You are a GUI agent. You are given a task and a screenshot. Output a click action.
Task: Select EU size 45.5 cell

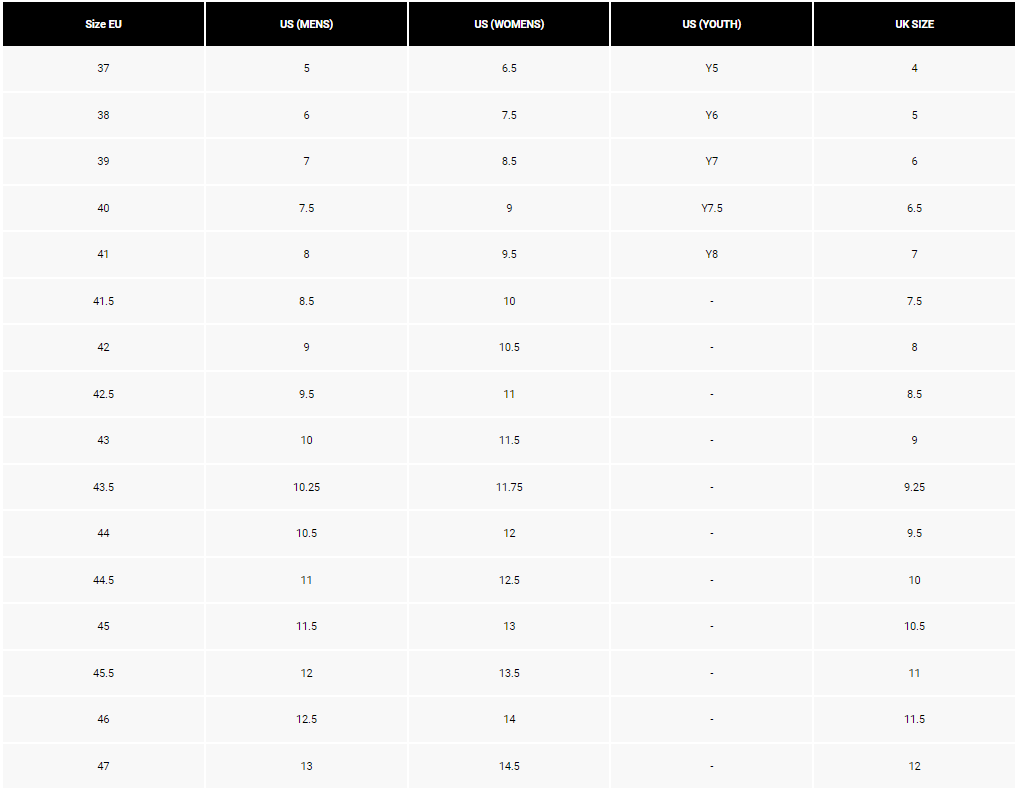[104, 674]
